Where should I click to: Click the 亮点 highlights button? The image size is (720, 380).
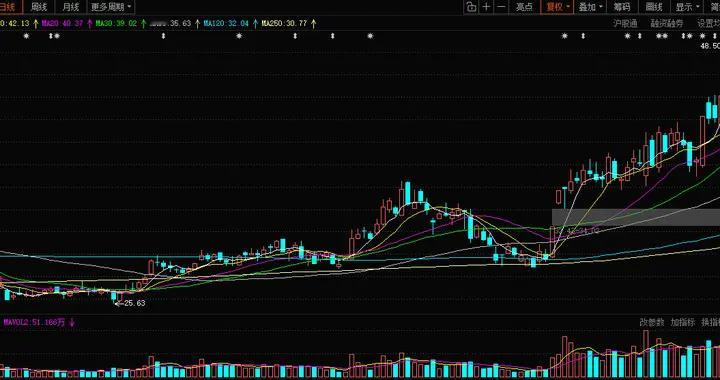click(524, 7)
